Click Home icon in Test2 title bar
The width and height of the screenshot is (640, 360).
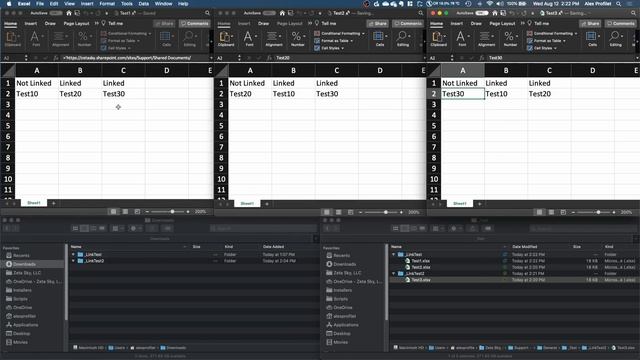(282, 13)
